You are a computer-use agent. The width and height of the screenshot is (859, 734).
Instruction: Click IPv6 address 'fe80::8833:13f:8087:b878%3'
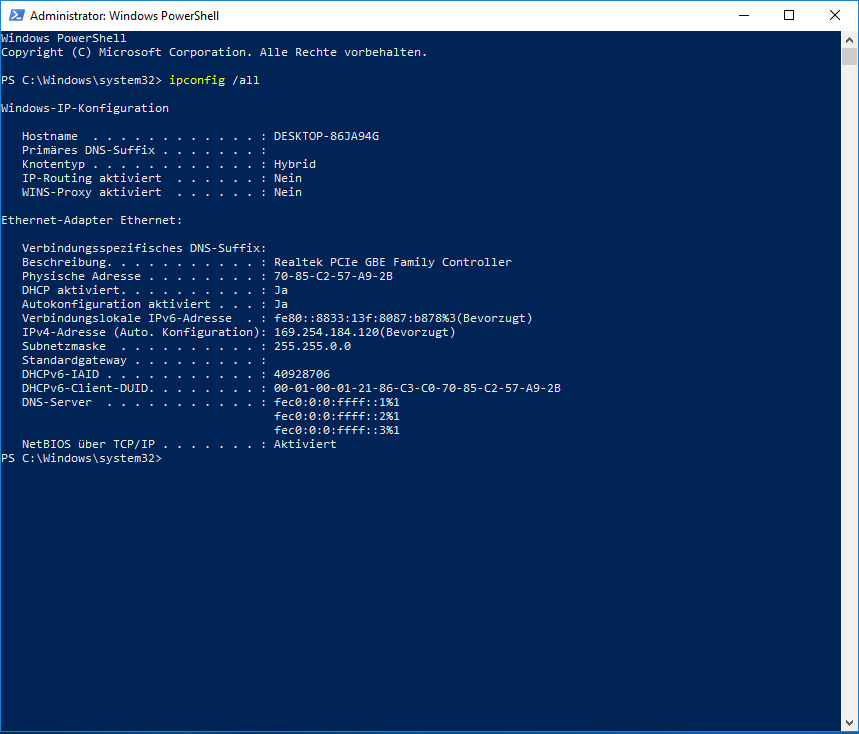click(365, 318)
